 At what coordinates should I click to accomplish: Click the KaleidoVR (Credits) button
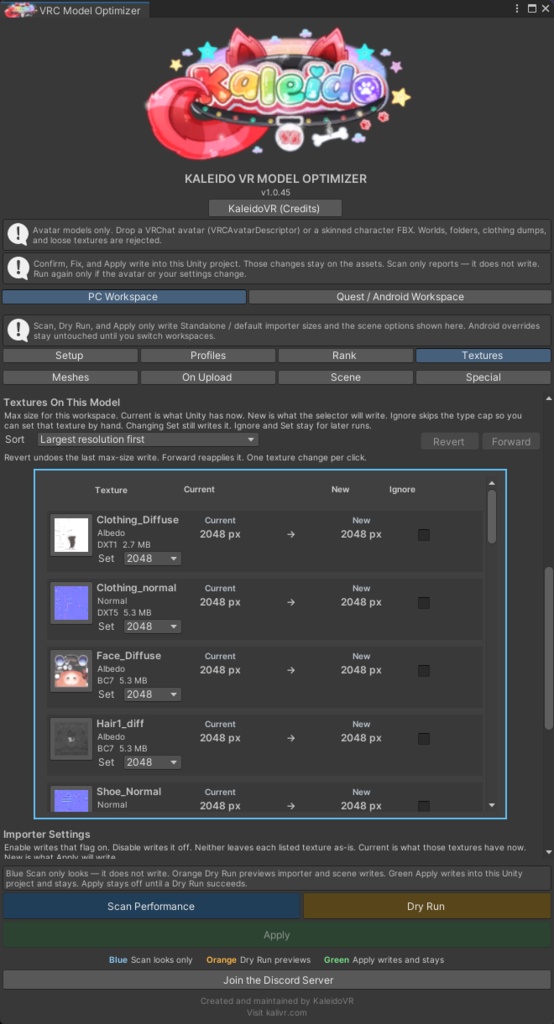(275, 208)
